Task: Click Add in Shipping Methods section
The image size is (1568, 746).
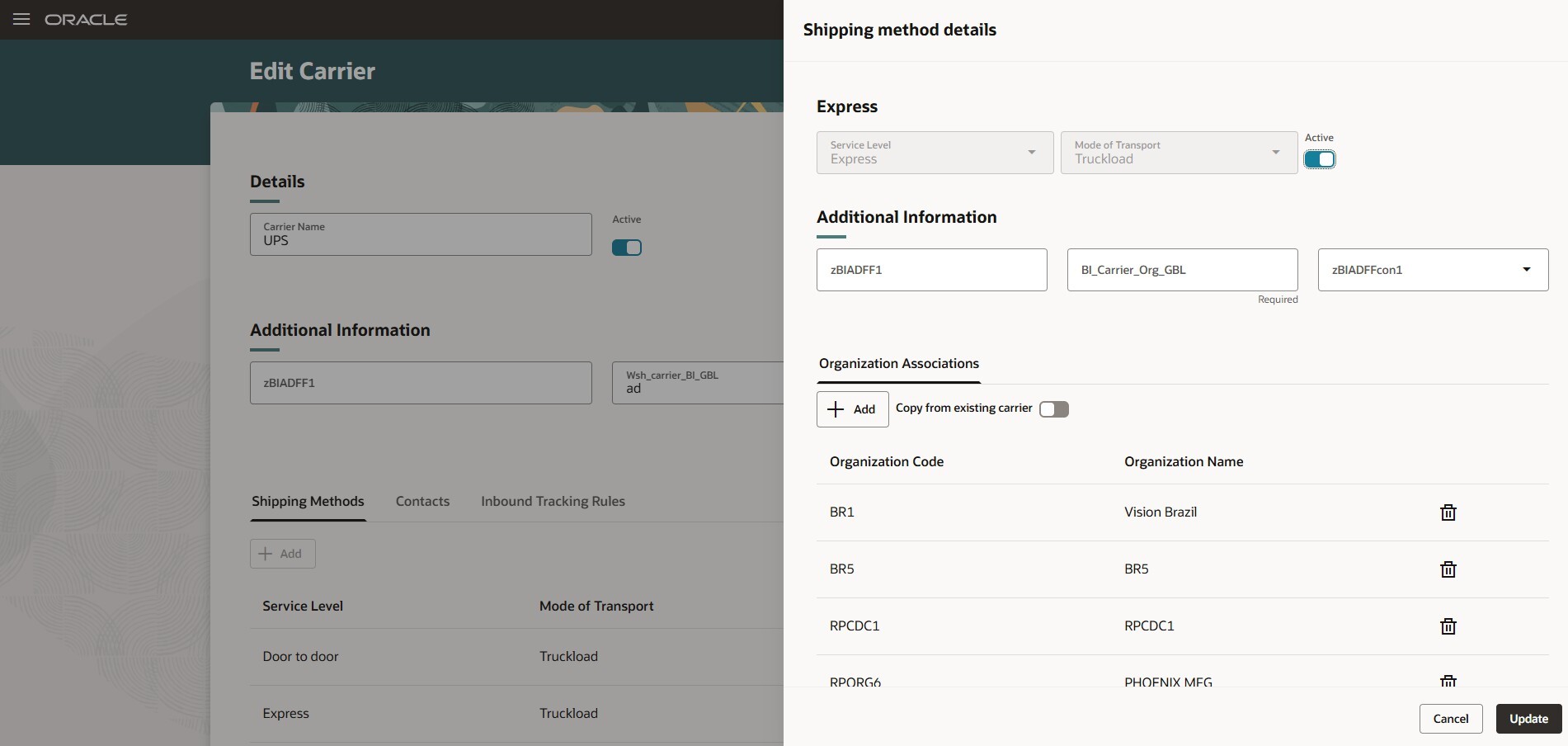Action: click(x=282, y=554)
